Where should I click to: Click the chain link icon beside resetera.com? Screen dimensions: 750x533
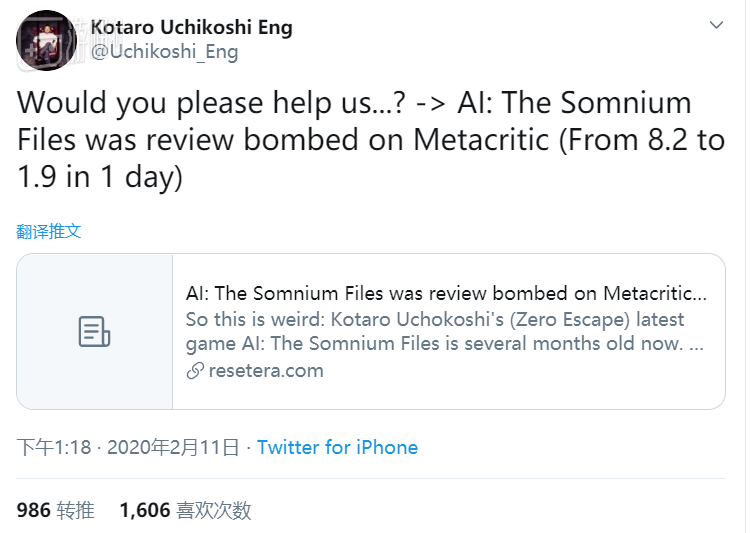[x=195, y=371]
